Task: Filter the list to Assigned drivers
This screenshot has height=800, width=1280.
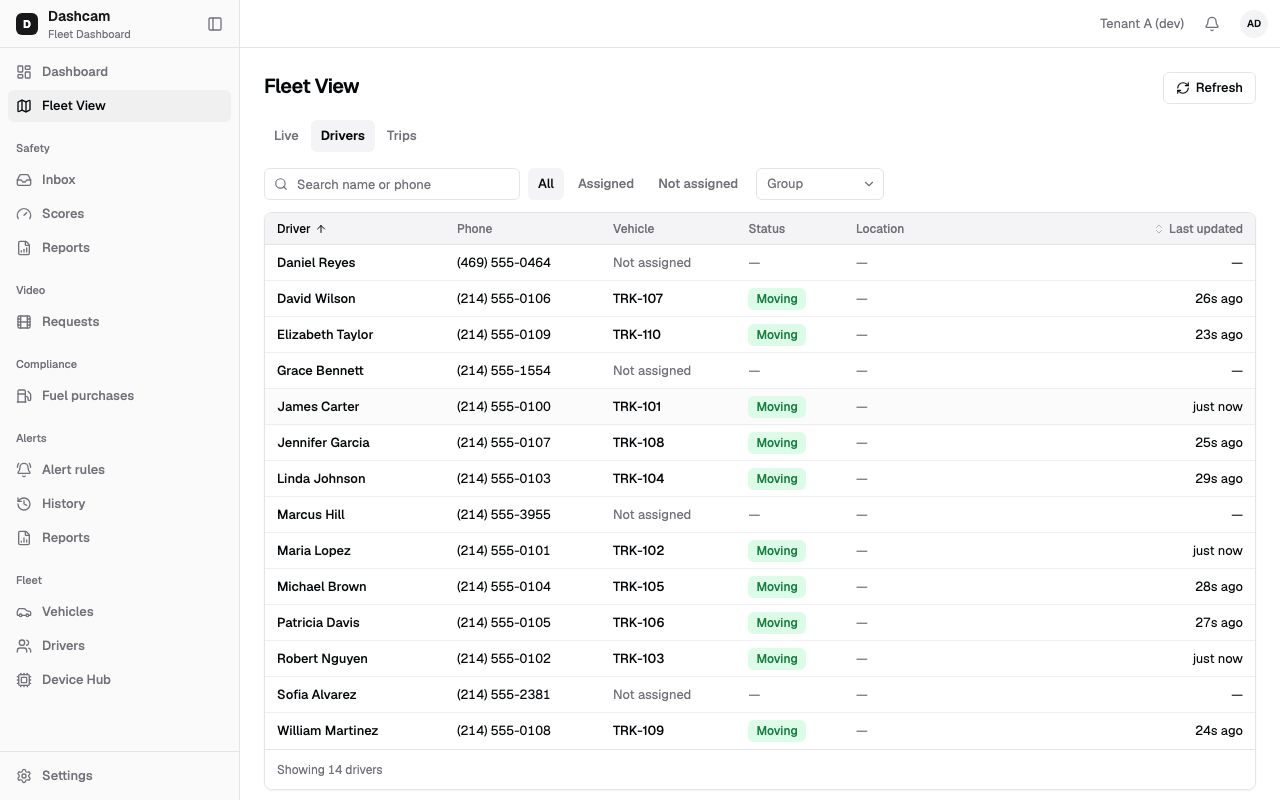Action: click(x=606, y=184)
